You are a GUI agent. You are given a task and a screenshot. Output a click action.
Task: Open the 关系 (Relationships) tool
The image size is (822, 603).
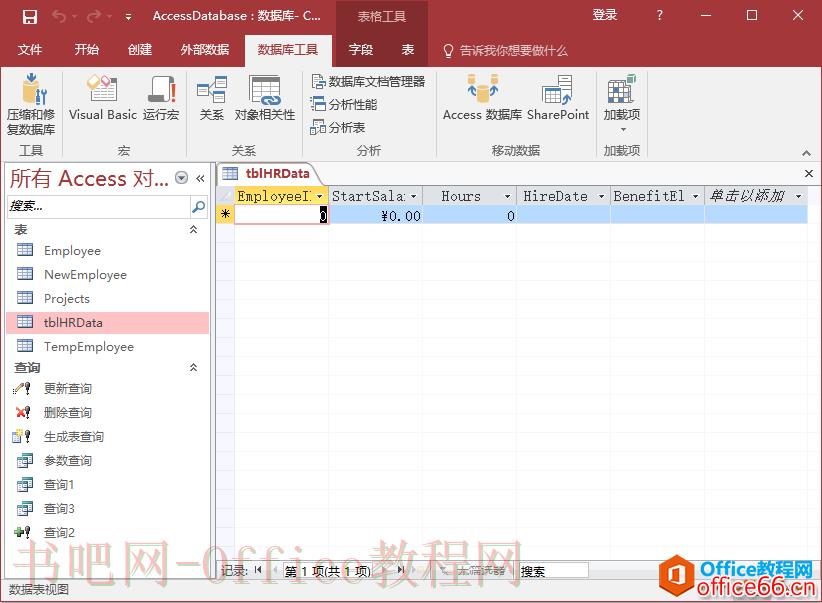click(x=212, y=98)
